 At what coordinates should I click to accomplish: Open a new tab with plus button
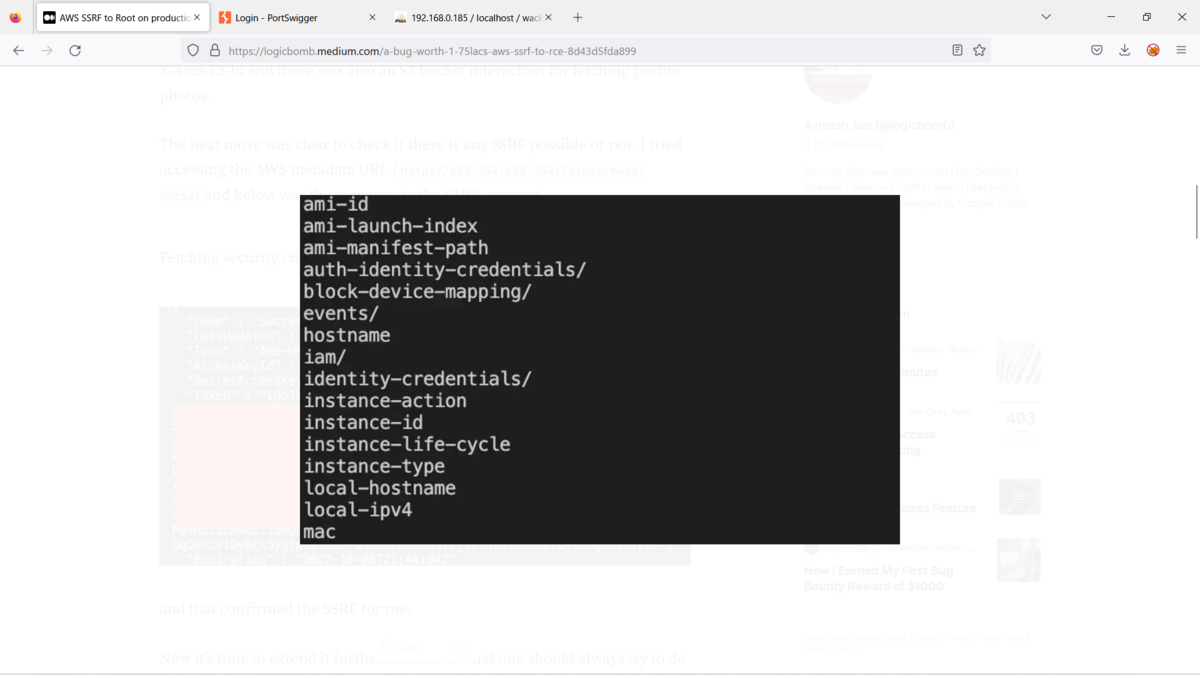(x=577, y=17)
